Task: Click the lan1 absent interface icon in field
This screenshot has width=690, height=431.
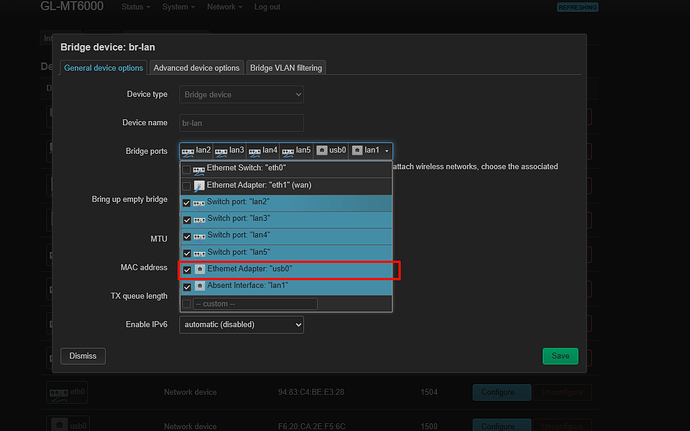Action: pos(357,150)
